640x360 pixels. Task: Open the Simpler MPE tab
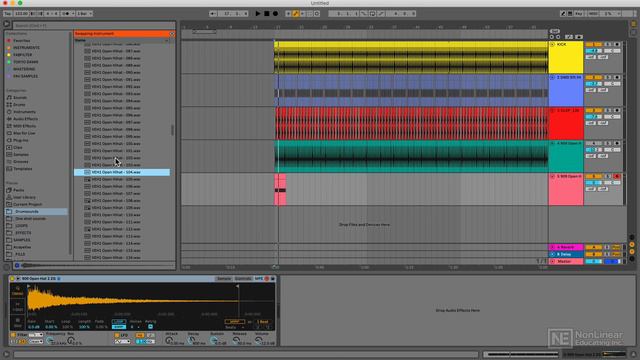(x=259, y=279)
